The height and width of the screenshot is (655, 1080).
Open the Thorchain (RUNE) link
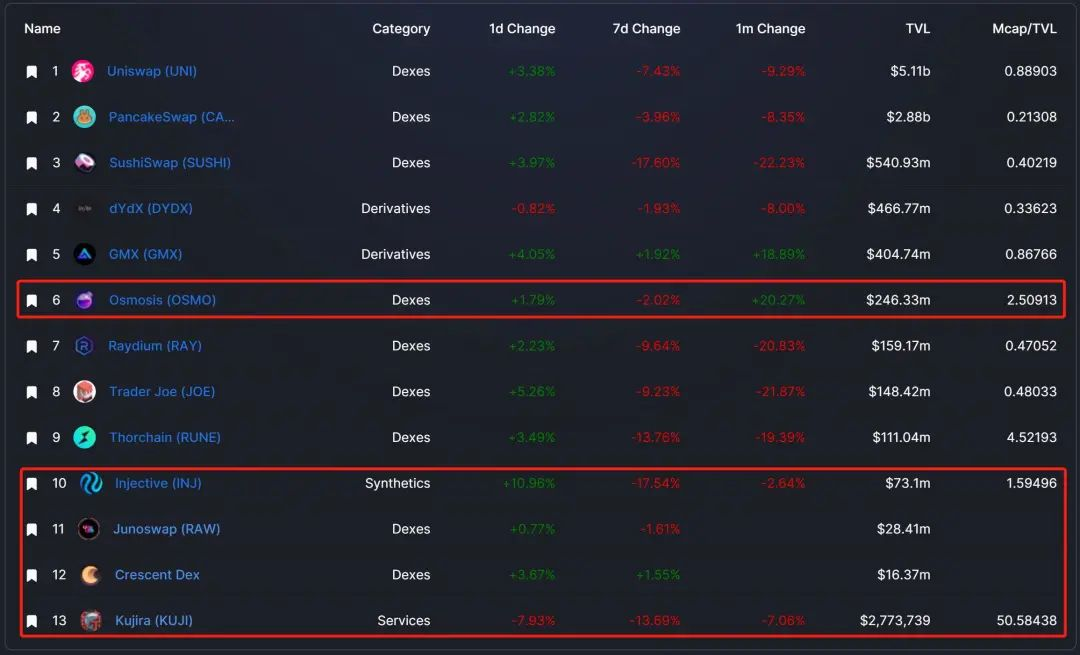165,437
